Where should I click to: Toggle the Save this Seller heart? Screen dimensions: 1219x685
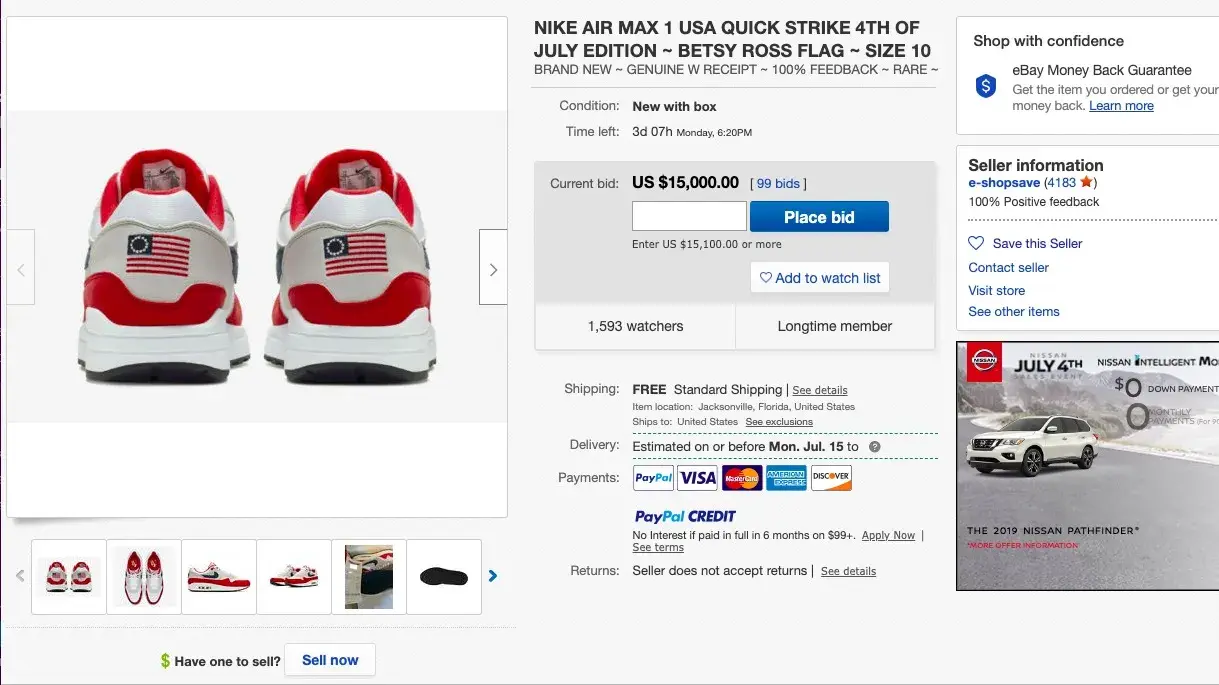(x=974, y=243)
